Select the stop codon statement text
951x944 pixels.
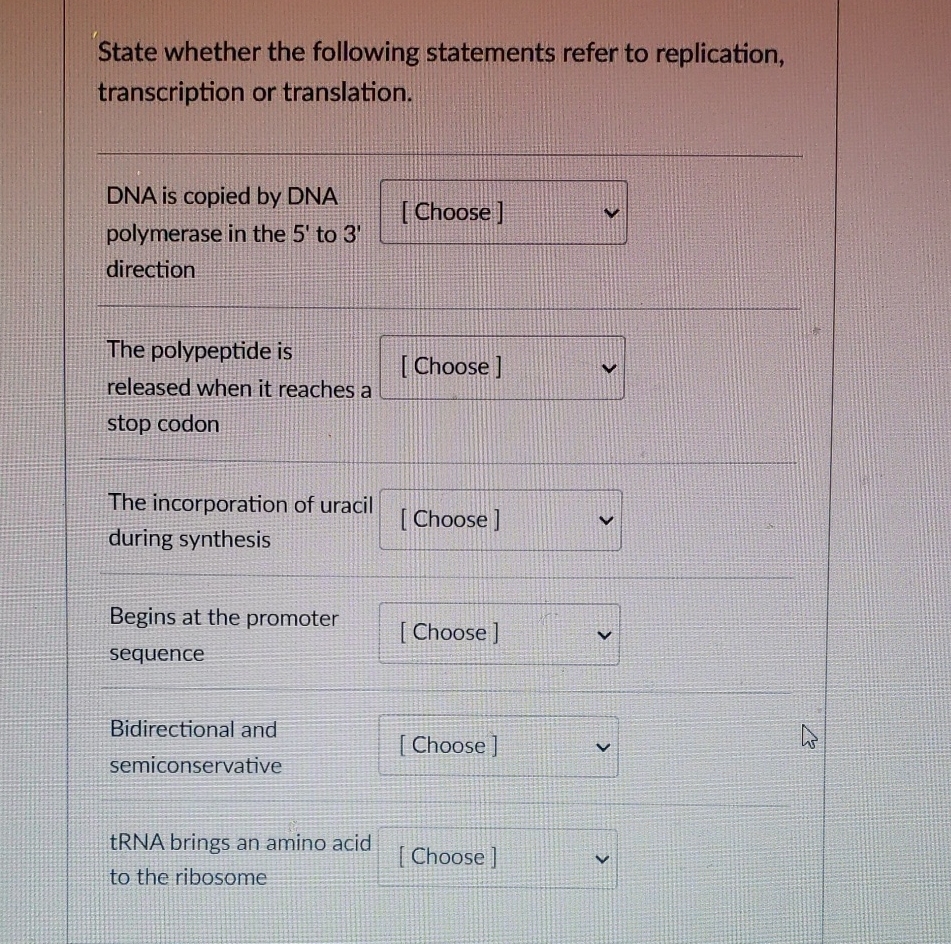click(x=239, y=387)
